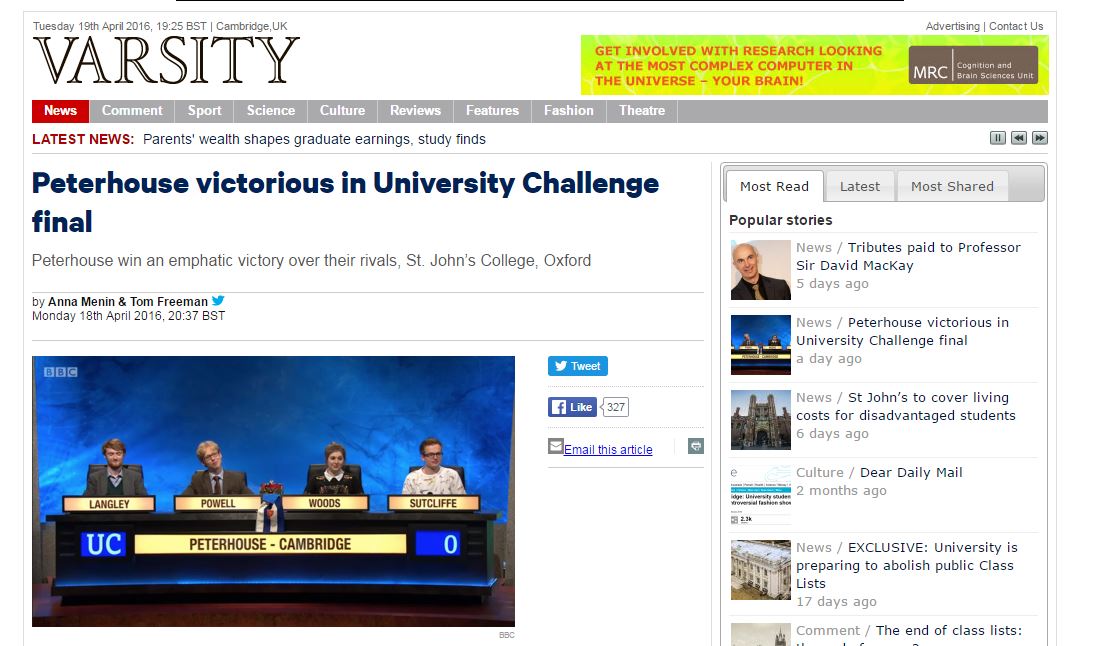The image size is (1096, 646).
Task: Click the date 'Monday 18th April 2016, 20:37 BST'
Action: (x=129, y=316)
